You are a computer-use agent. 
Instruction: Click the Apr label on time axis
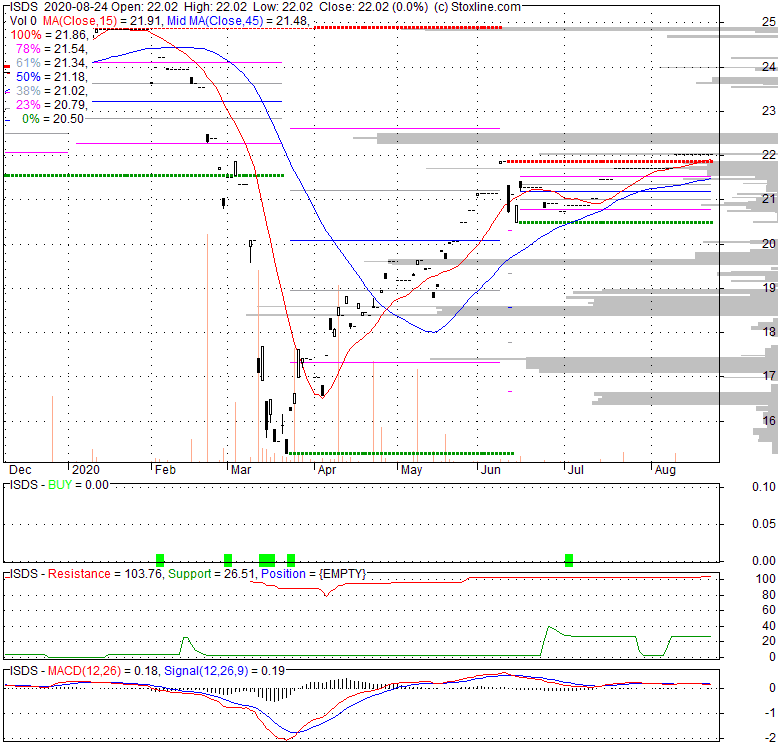(x=327, y=469)
